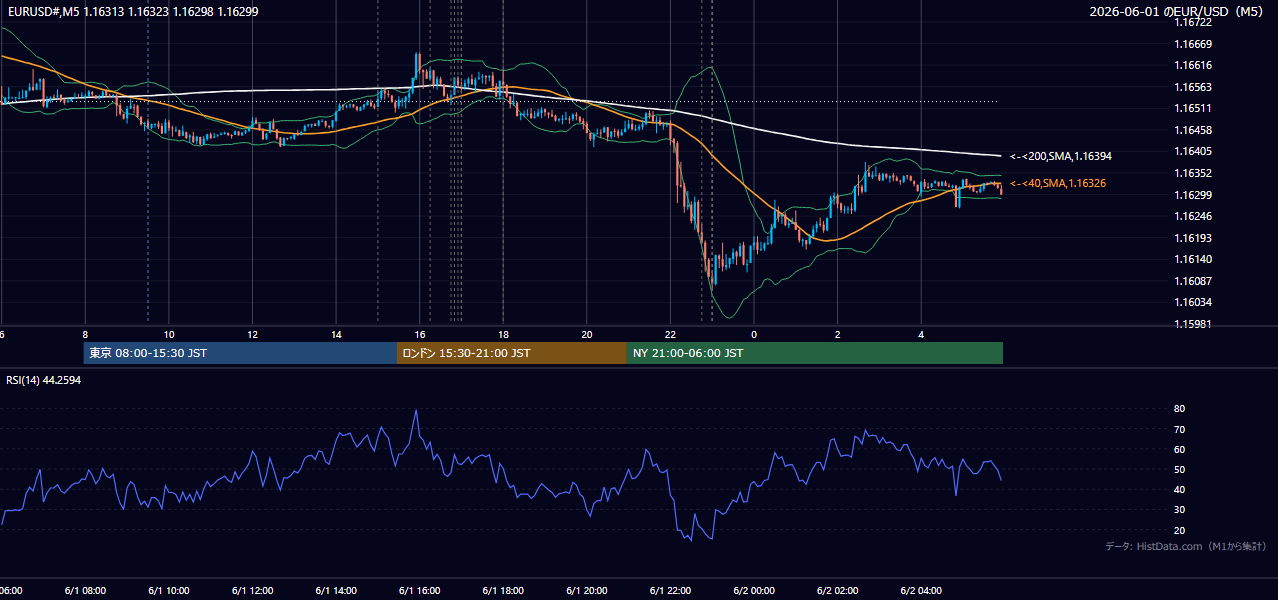Select the NY 21:00-06:00 JST session bar

click(815, 353)
